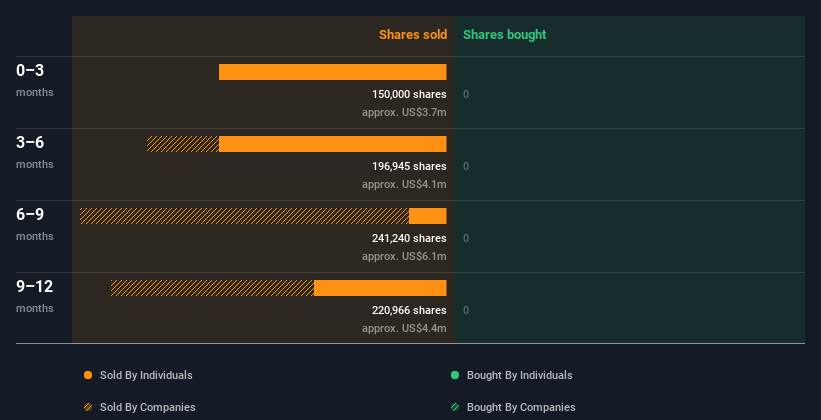Click the solid orange 0–3 months bar
The width and height of the screenshot is (821, 420).
click(x=332, y=72)
